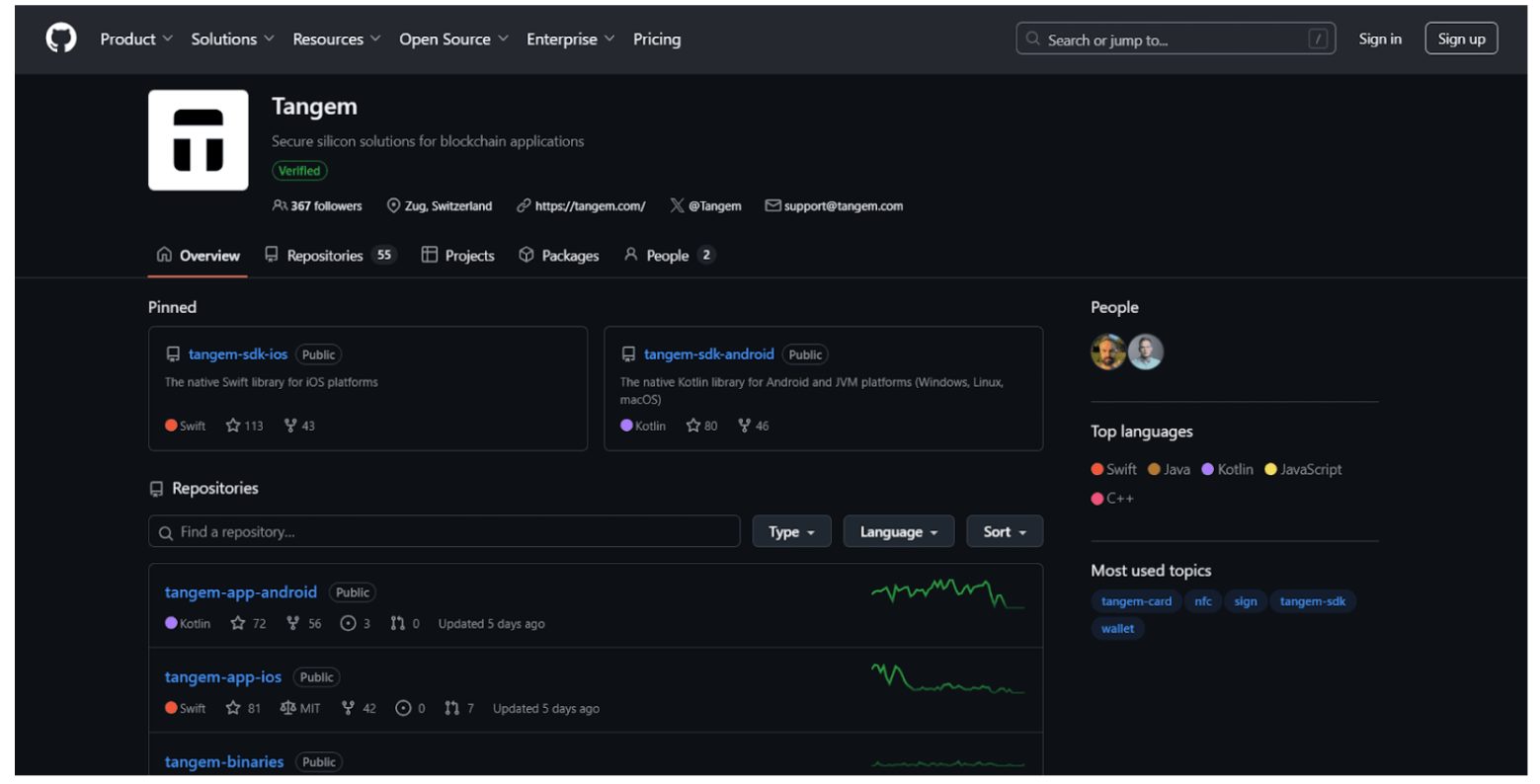Image resolution: width=1540 pixels, height=784 pixels.
Task: Open the Packages tab
Action: [559, 255]
